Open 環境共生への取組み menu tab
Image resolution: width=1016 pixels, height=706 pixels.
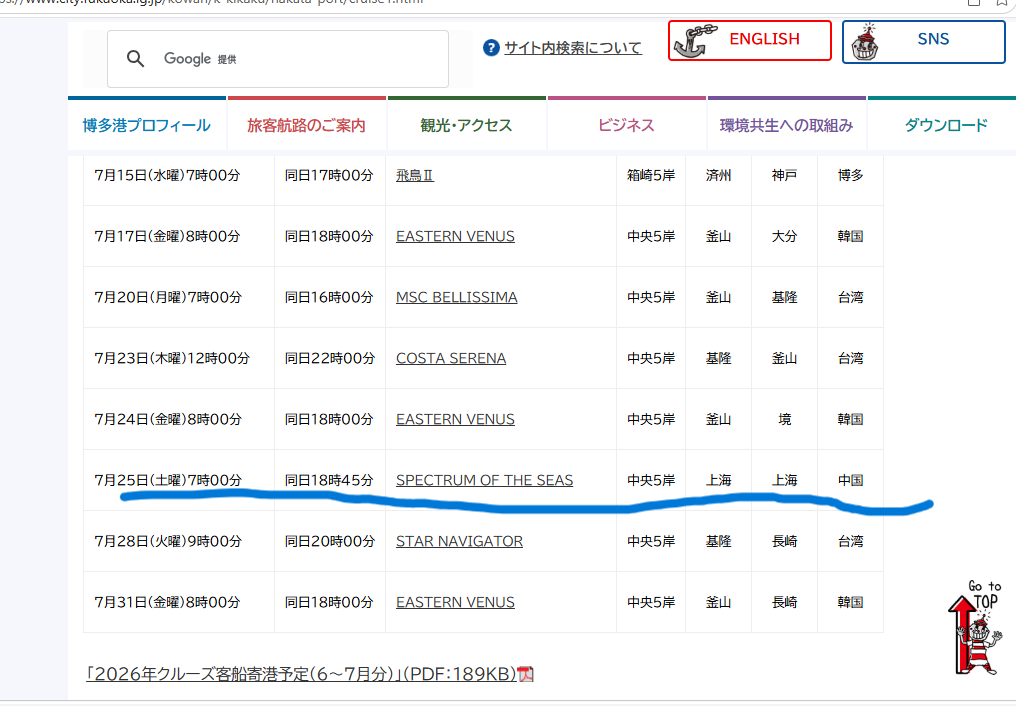(787, 125)
